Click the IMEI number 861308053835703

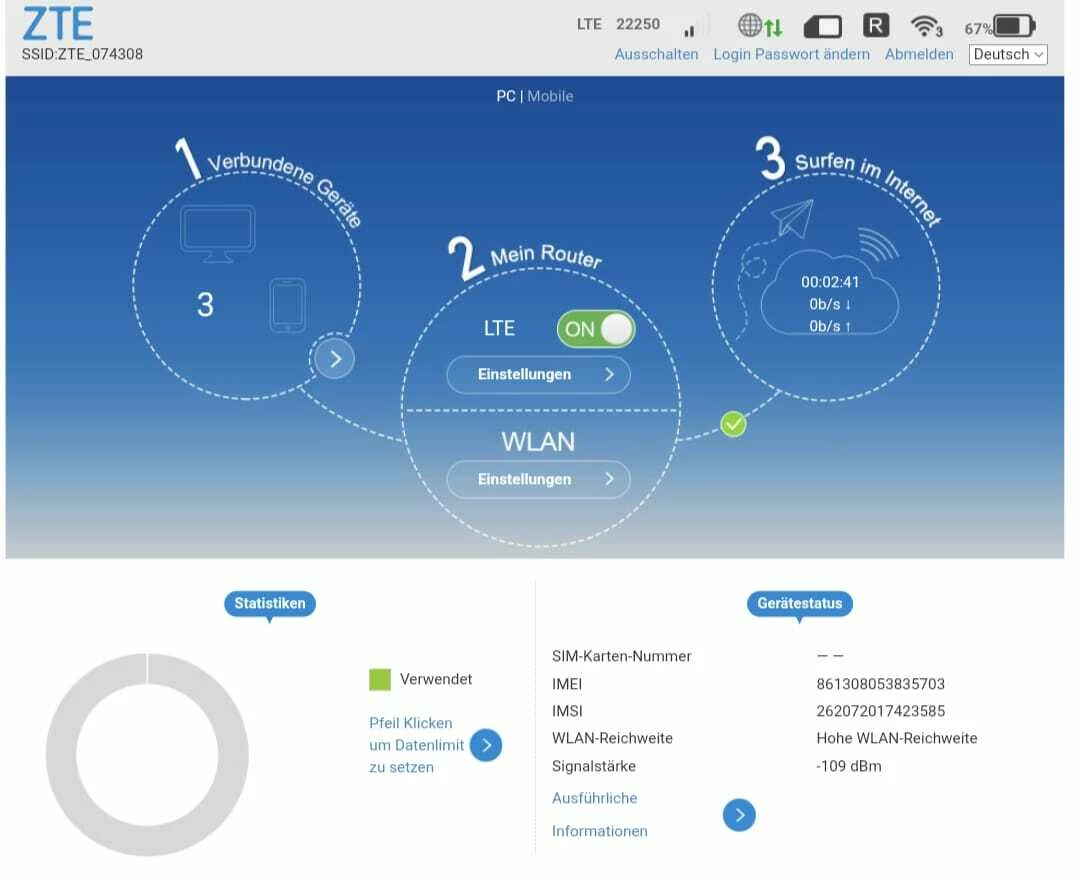[880, 684]
